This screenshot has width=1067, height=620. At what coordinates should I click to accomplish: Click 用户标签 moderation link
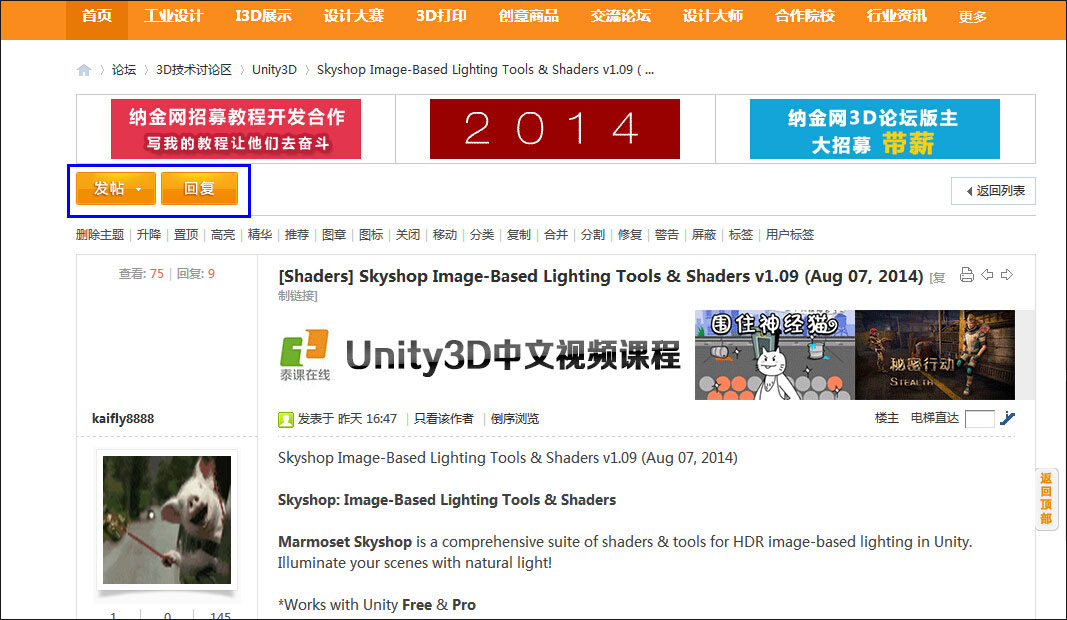790,235
